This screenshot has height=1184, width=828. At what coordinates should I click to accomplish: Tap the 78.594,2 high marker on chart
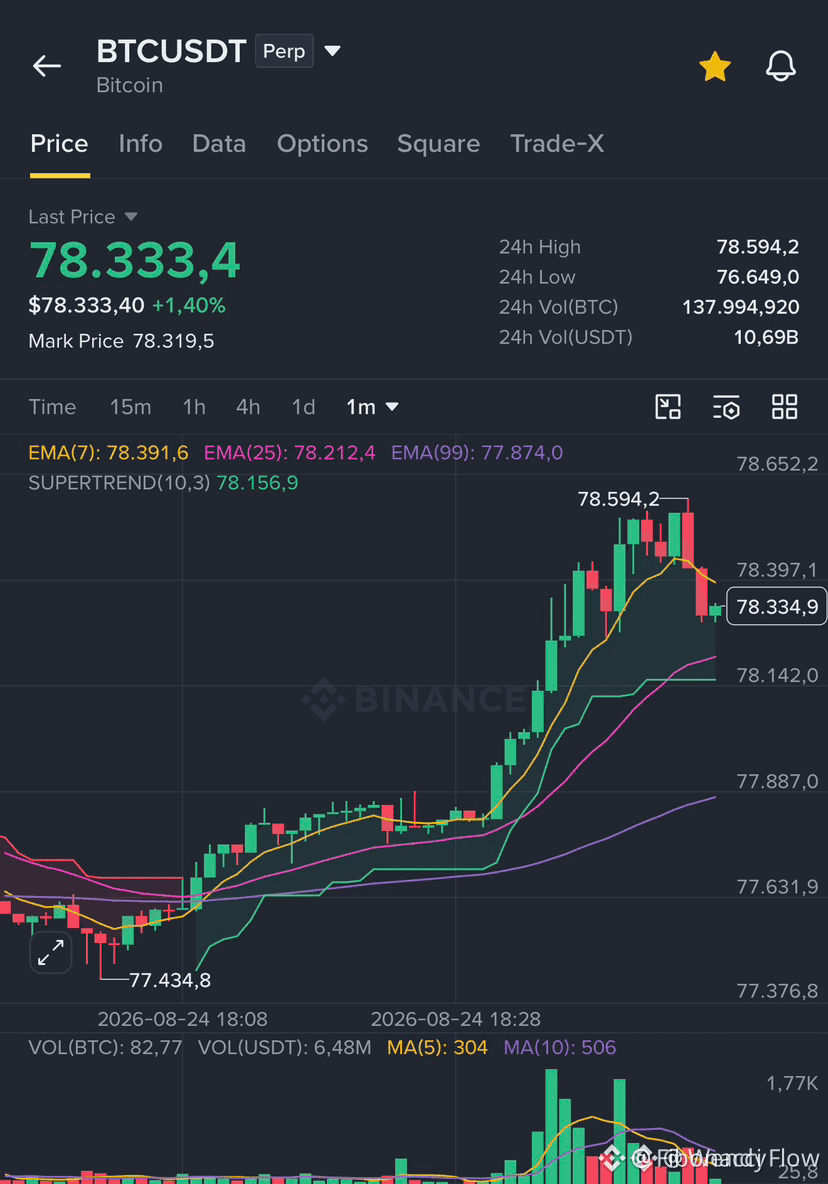click(x=618, y=499)
